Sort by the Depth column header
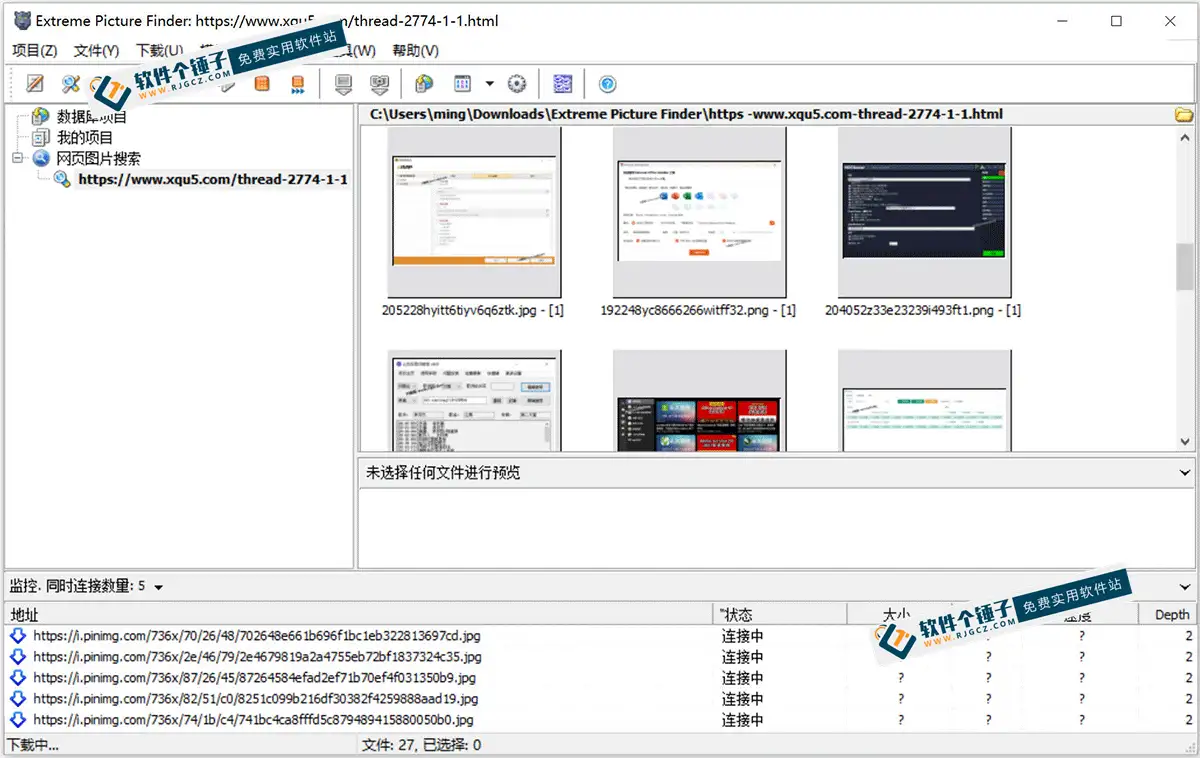 click(1168, 614)
